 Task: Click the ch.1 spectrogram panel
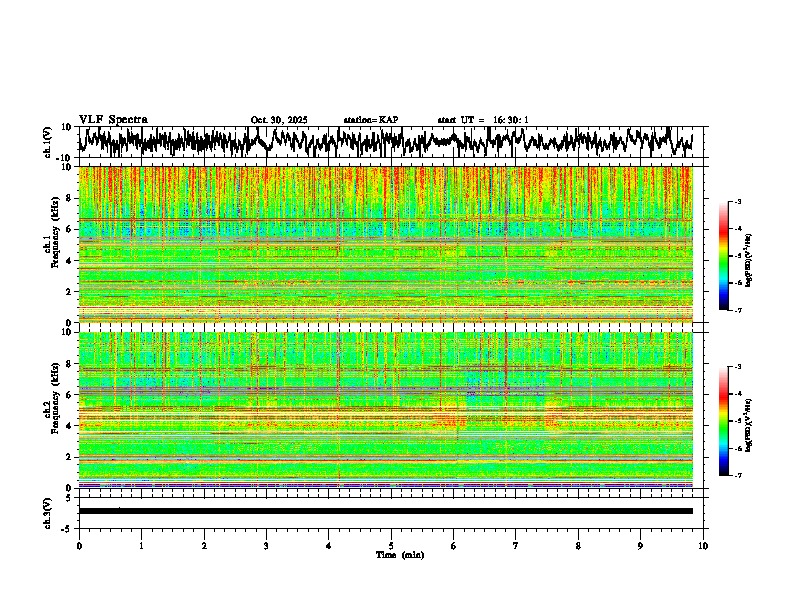[x=385, y=244]
